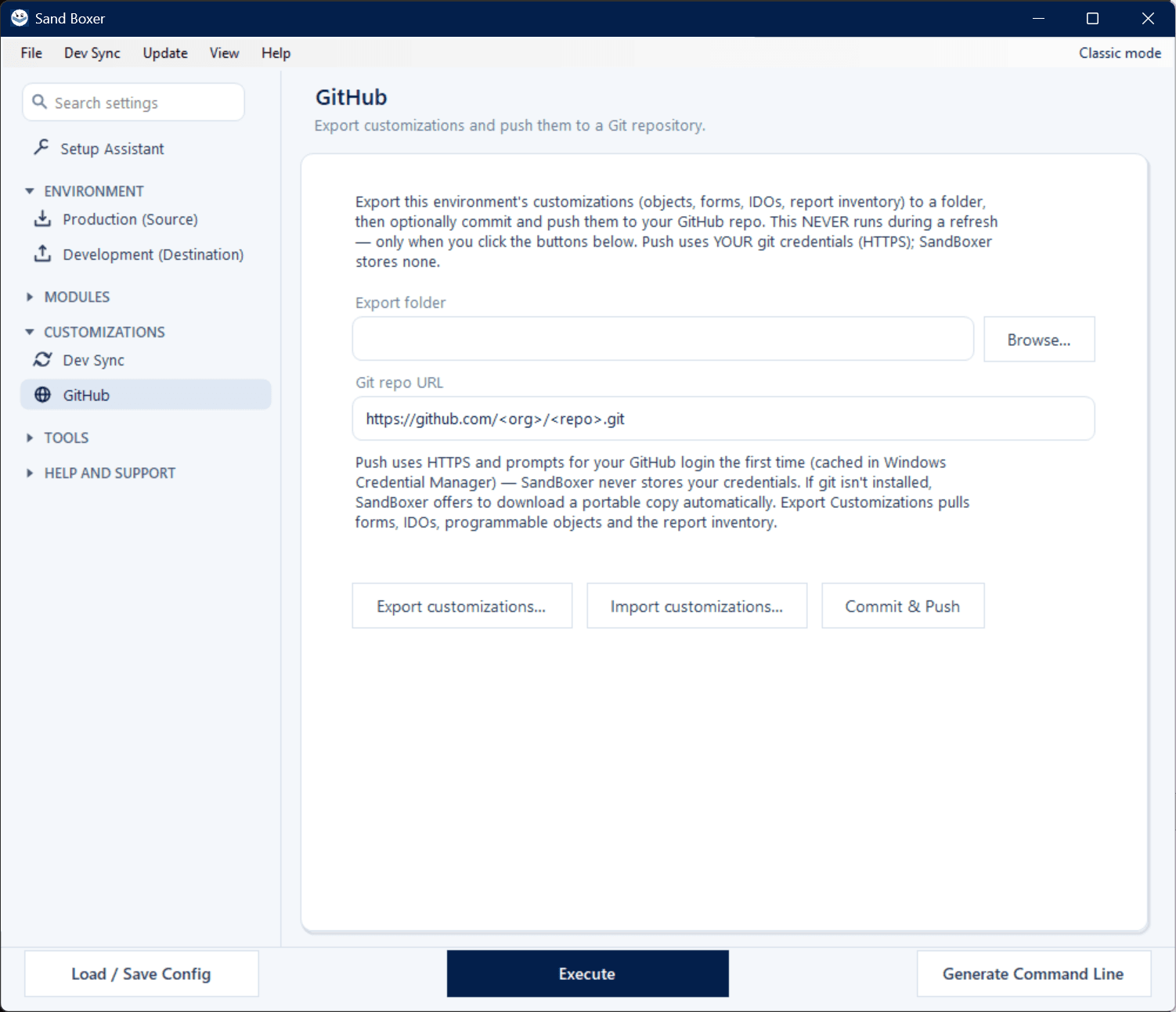
Task: Collapse the ENVIRONMENT section arrow
Action: coord(30,191)
